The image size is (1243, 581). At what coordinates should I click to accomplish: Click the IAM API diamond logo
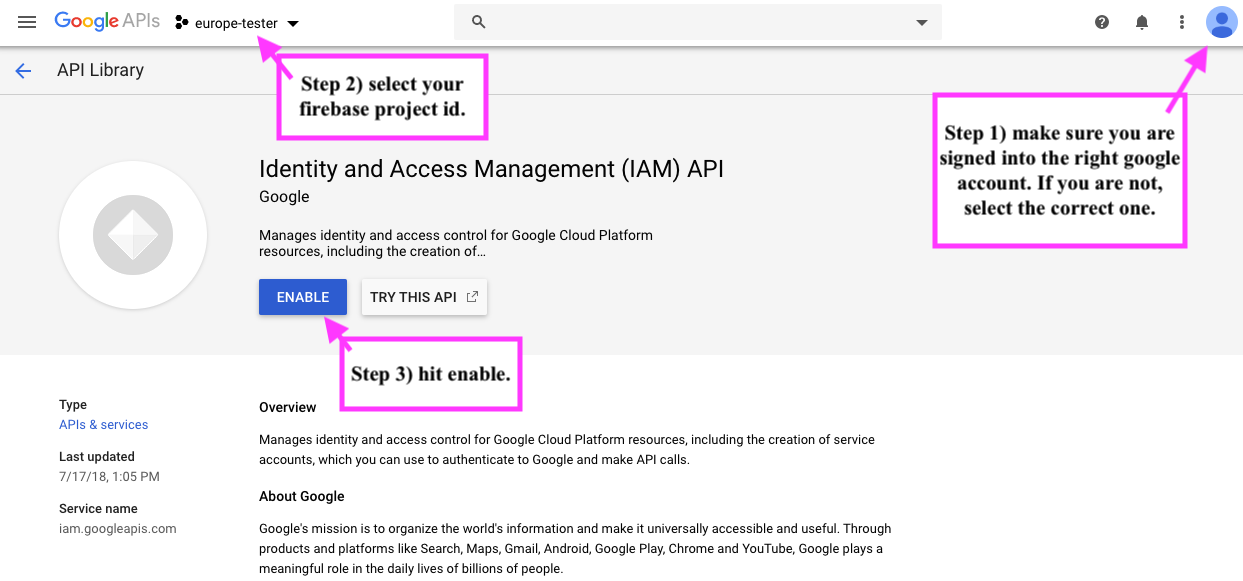pos(133,236)
